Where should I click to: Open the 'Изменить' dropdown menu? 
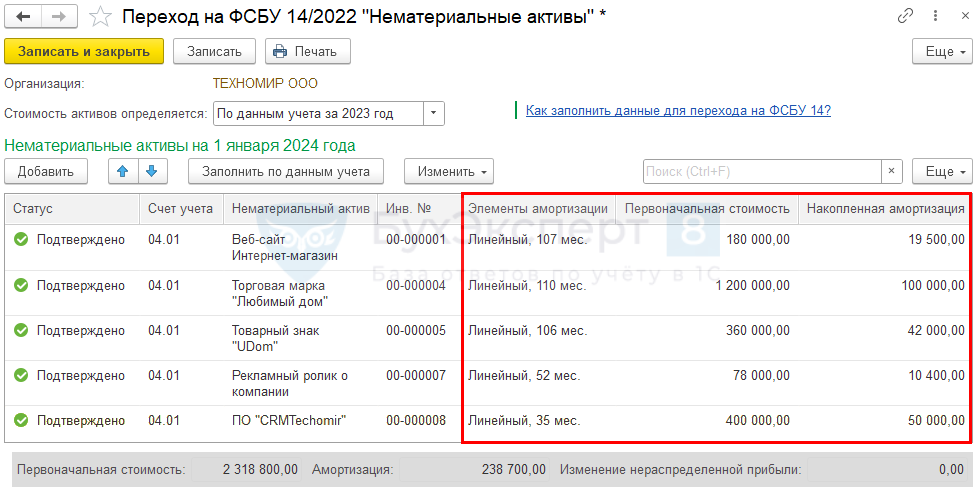point(448,171)
